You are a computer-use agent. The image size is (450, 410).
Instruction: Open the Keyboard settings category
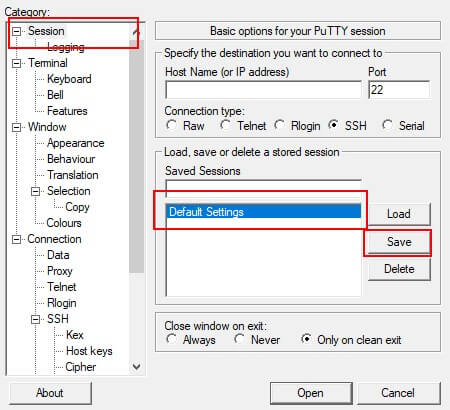[69, 79]
